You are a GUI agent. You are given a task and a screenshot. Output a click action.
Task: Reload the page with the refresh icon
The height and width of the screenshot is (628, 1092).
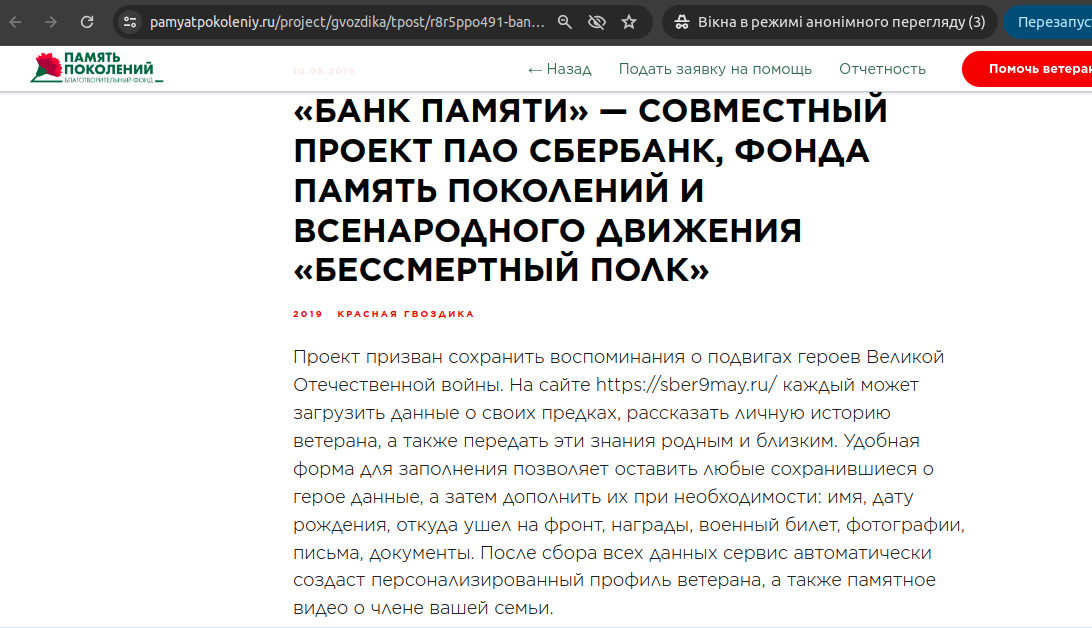87,22
